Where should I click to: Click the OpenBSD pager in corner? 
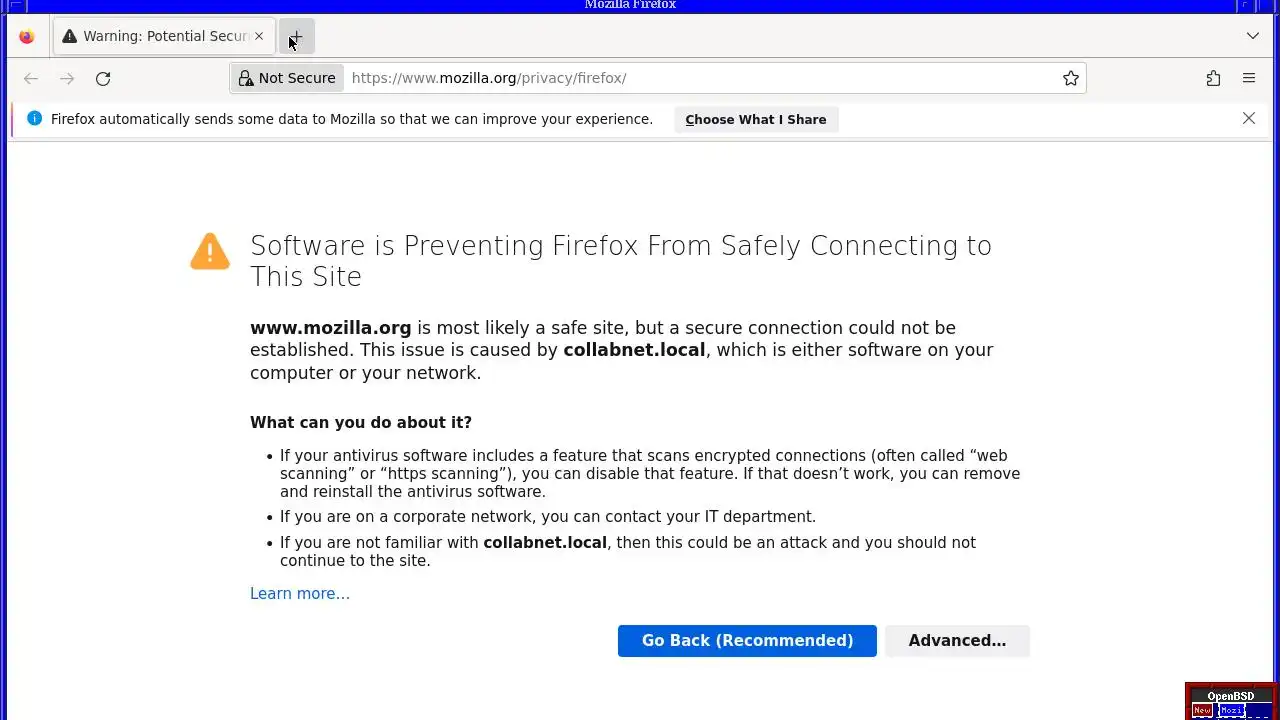1230,702
